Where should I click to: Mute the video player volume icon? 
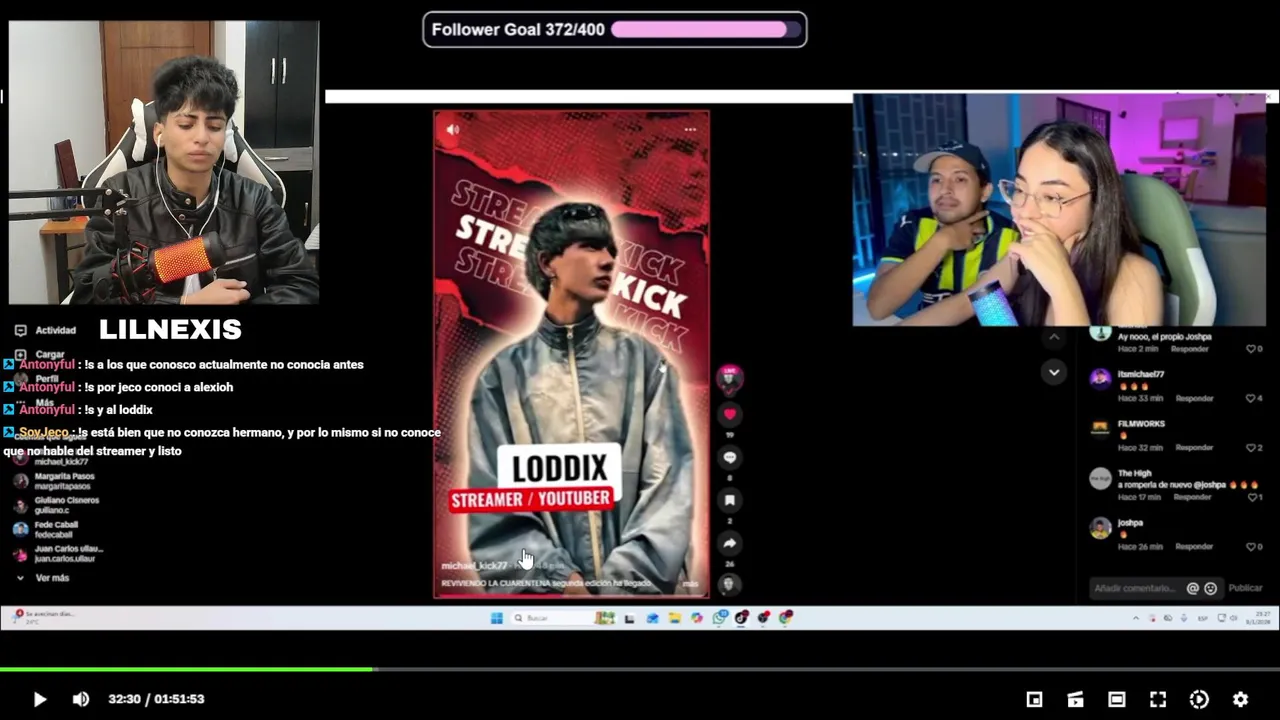(81, 699)
